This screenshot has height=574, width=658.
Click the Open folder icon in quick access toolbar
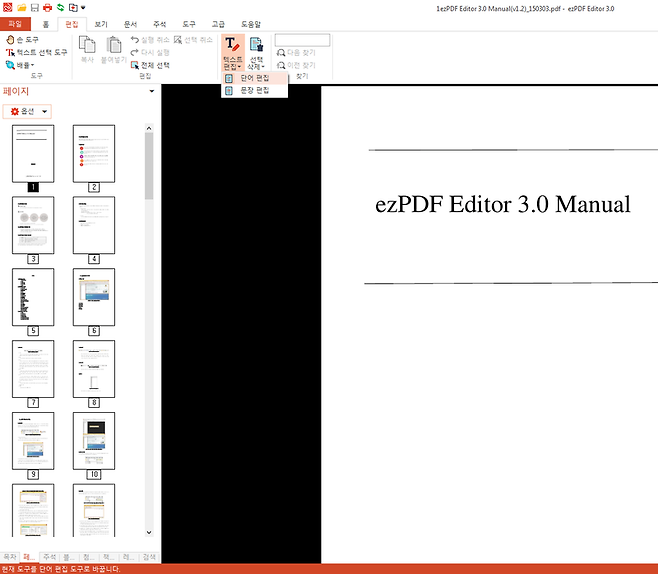pos(21,8)
